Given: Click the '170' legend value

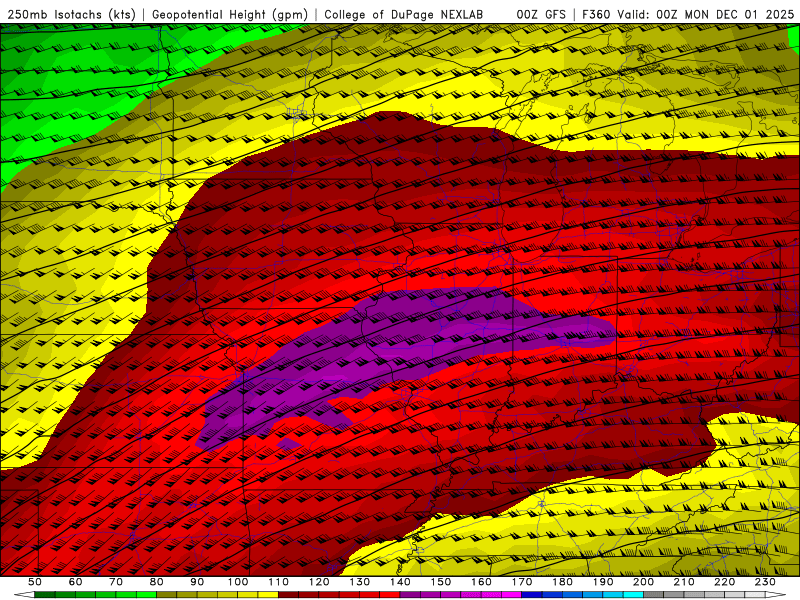Looking at the screenshot, I should 522,582.
